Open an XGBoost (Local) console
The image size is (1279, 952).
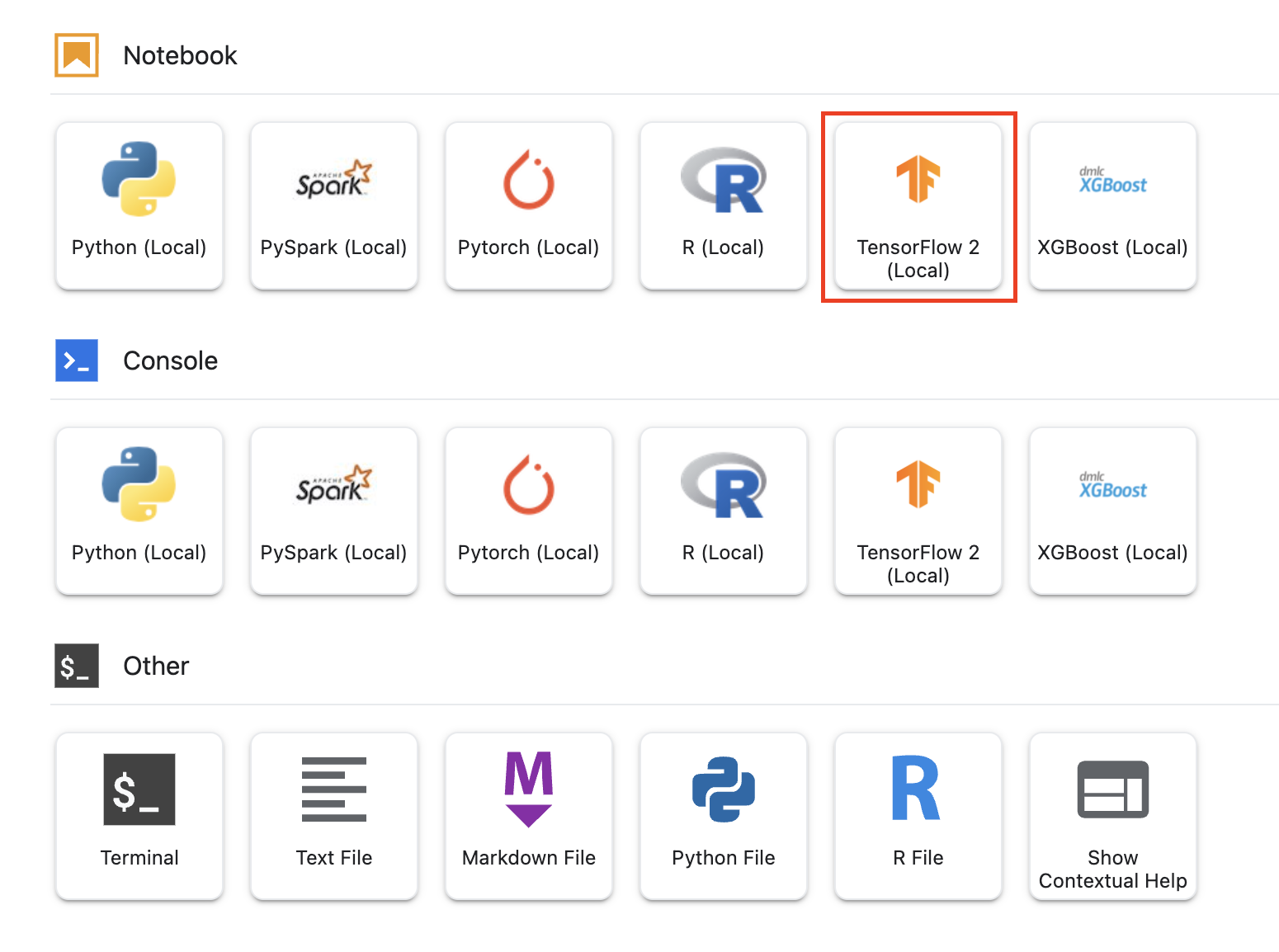pos(1112,511)
